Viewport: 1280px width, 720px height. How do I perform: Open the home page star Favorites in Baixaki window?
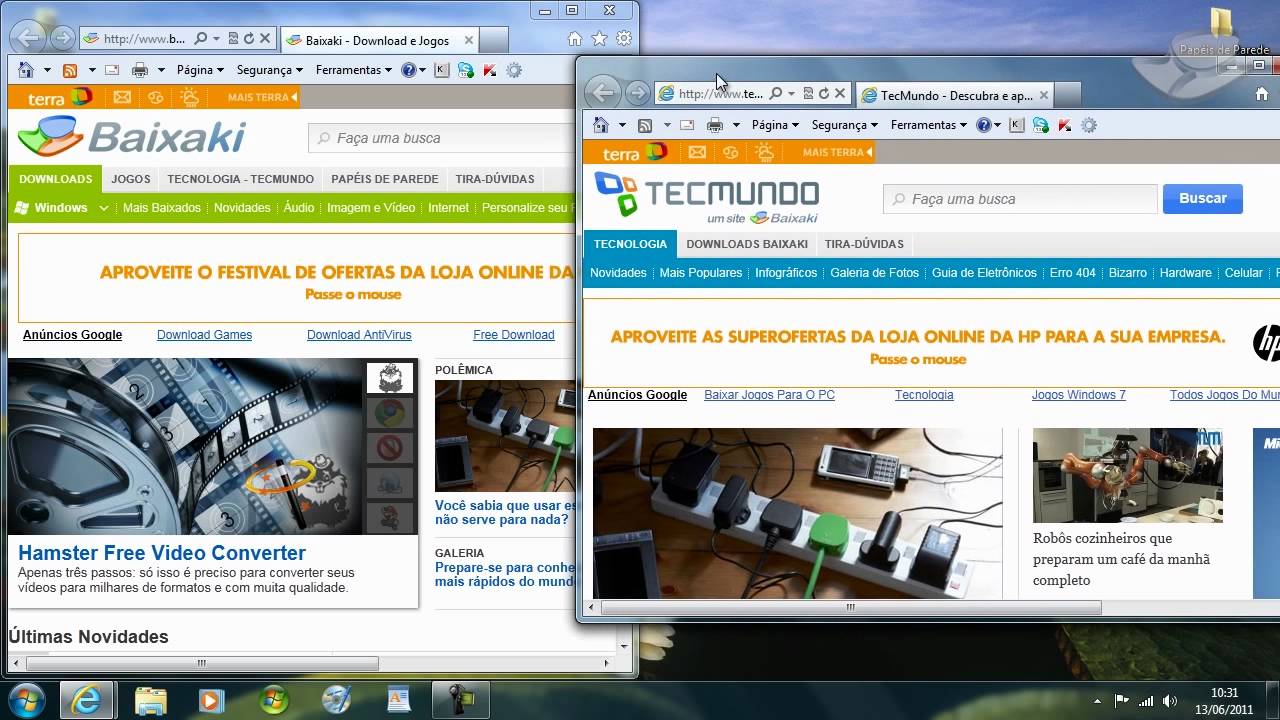[x=599, y=39]
